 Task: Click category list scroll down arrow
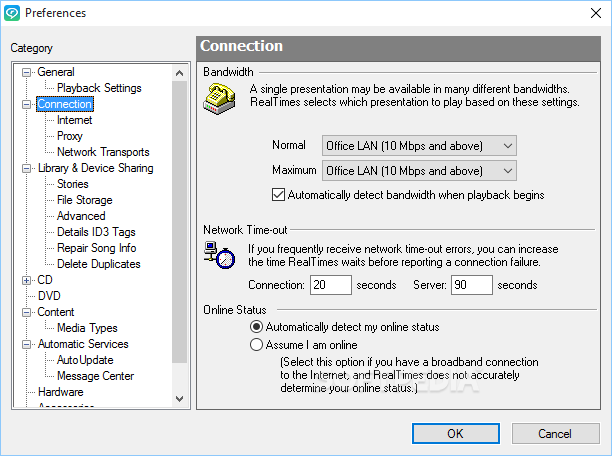pyautogui.click(x=180, y=399)
